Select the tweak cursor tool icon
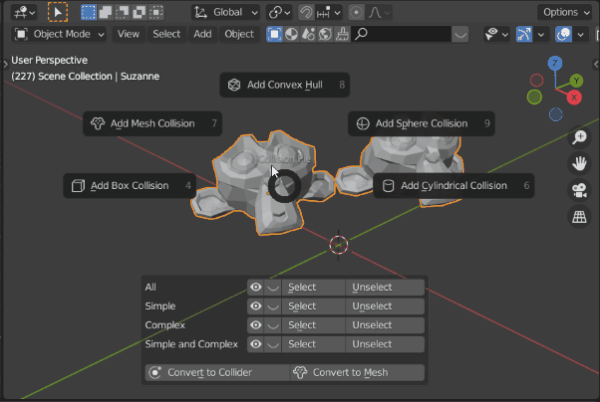Screen dimensions: 600x402 [58, 12]
